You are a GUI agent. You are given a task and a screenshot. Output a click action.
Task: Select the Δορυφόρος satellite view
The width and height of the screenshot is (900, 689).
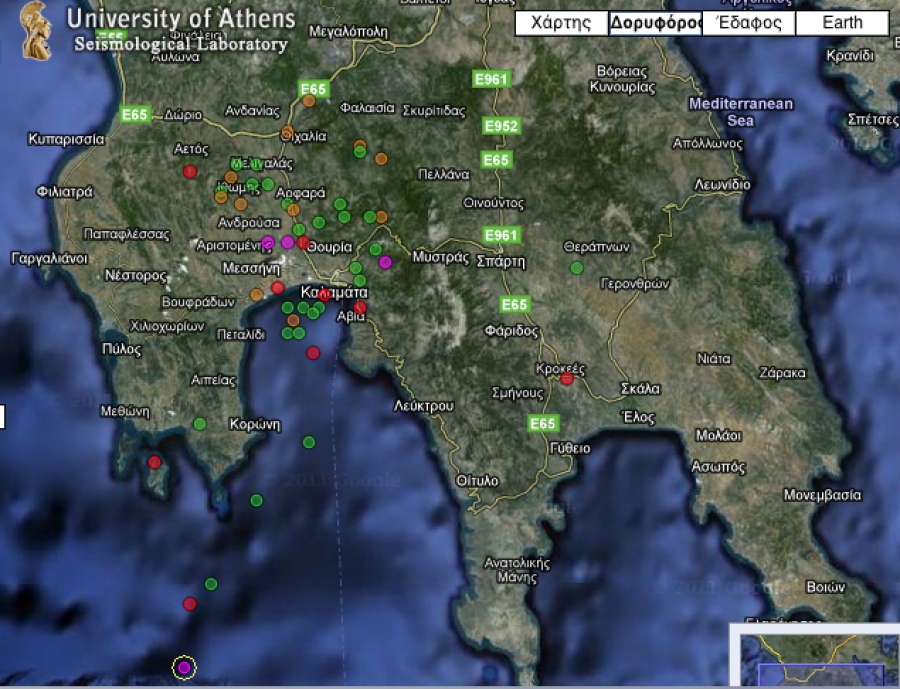(x=655, y=24)
